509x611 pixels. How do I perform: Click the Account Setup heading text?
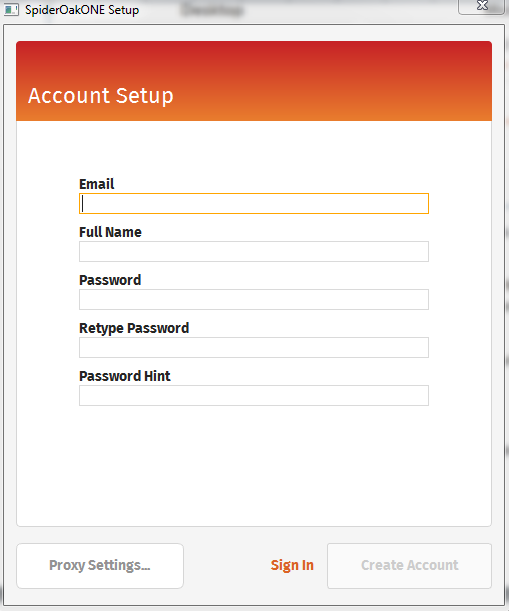click(x=101, y=96)
